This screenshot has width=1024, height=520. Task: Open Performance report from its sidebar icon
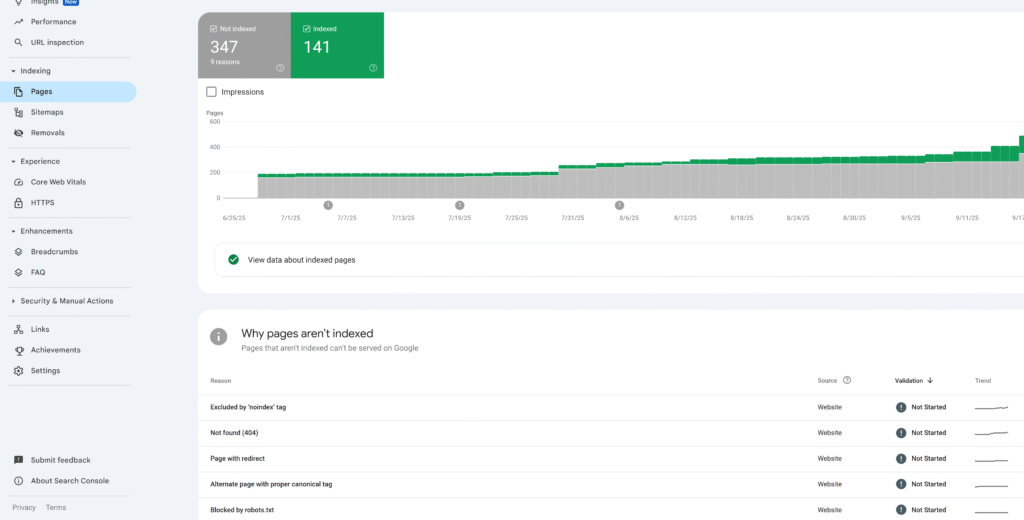[18, 22]
